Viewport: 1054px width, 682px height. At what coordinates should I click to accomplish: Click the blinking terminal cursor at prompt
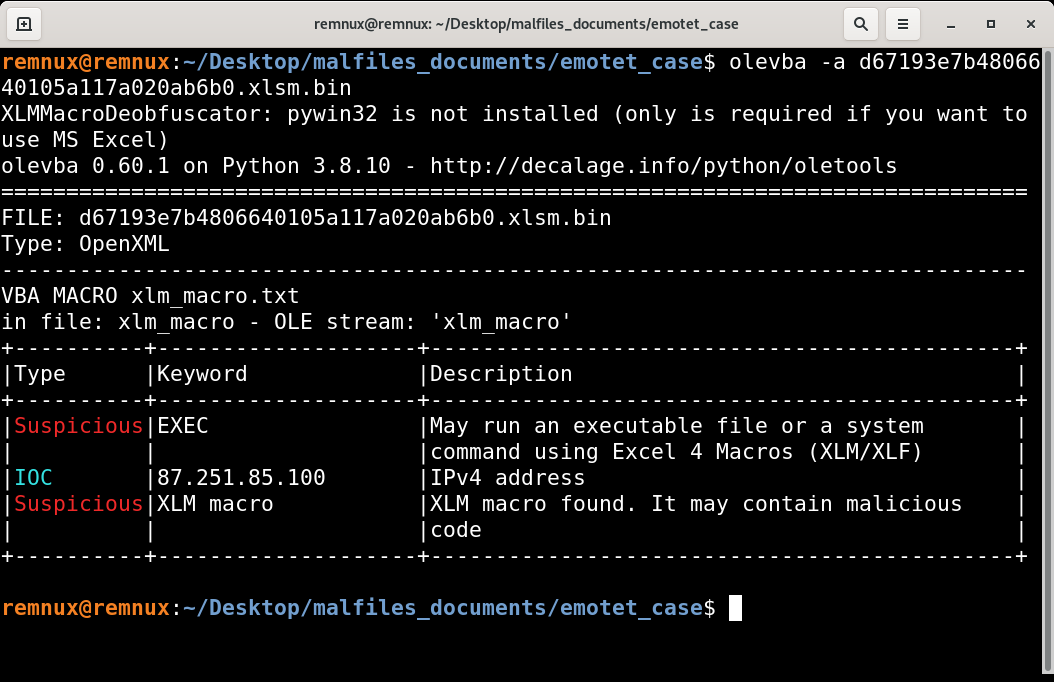pos(735,607)
